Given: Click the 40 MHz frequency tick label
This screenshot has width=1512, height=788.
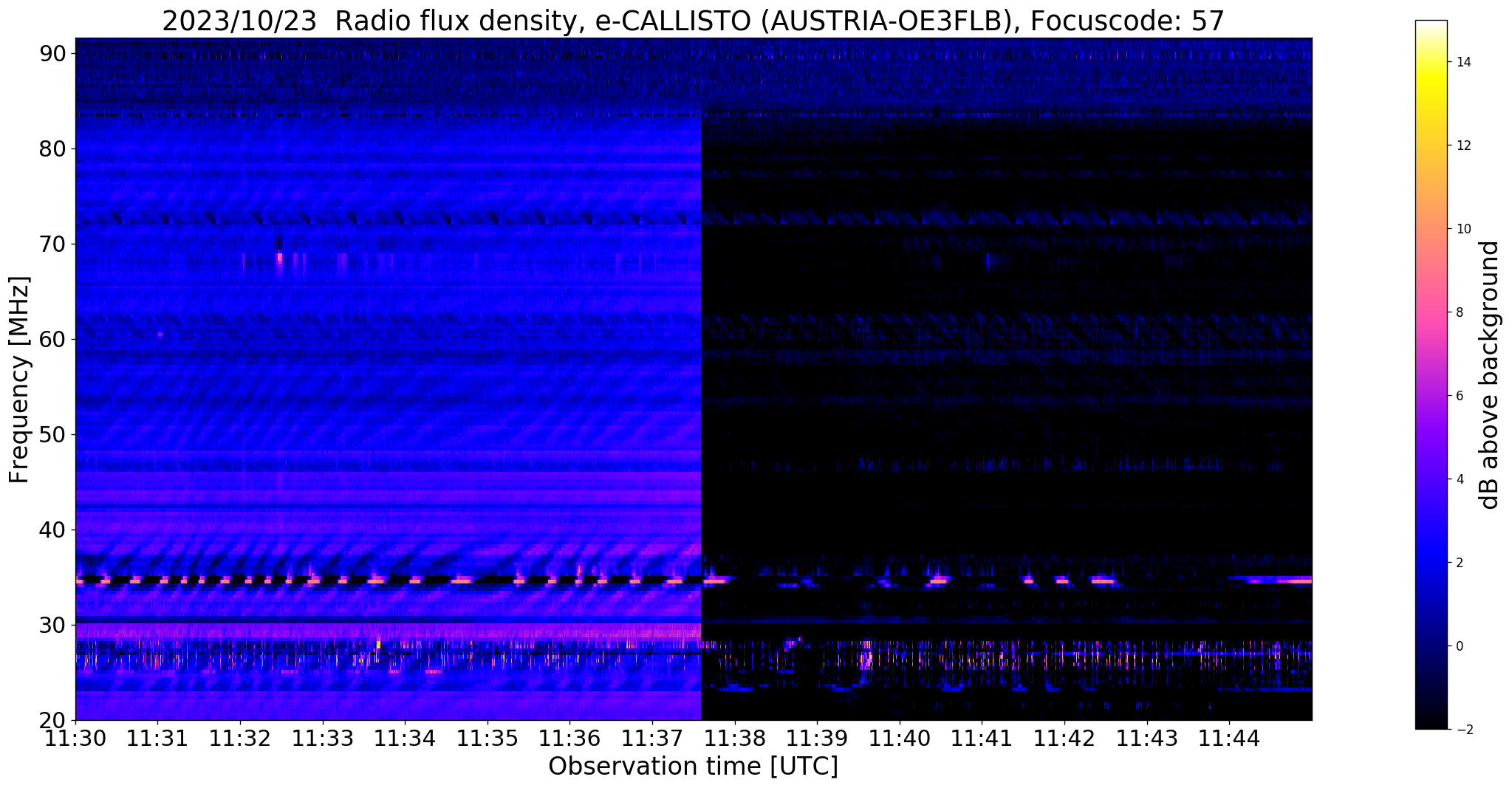Looking at the screenshot, I should 52,530.
